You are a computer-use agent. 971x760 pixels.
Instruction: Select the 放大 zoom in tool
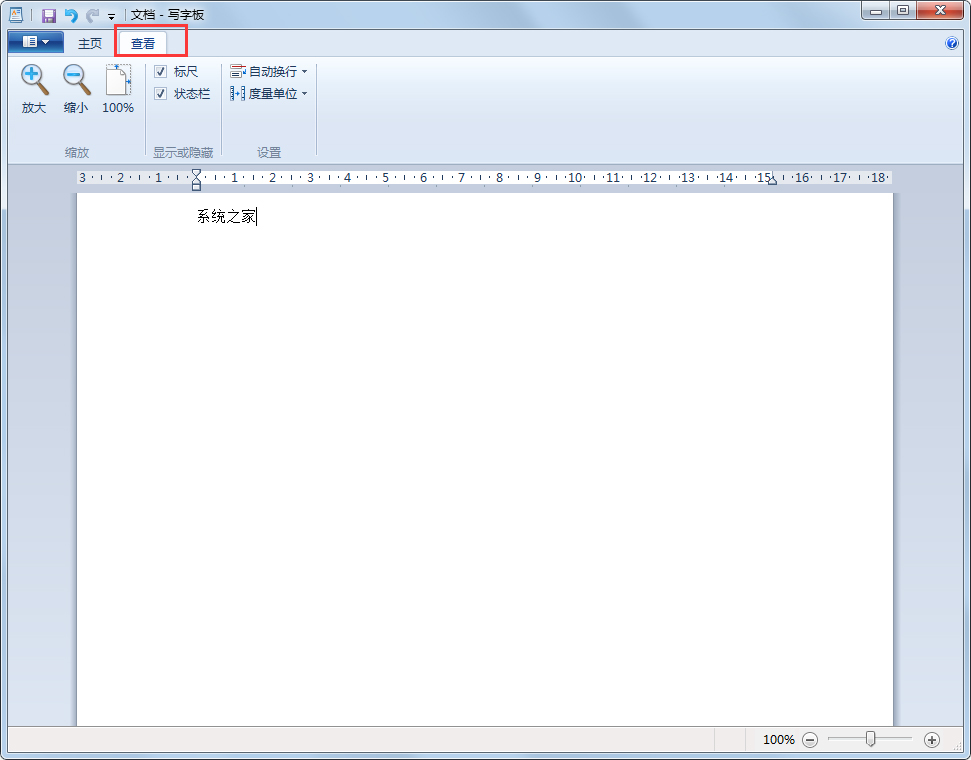(x=33, y=88)
